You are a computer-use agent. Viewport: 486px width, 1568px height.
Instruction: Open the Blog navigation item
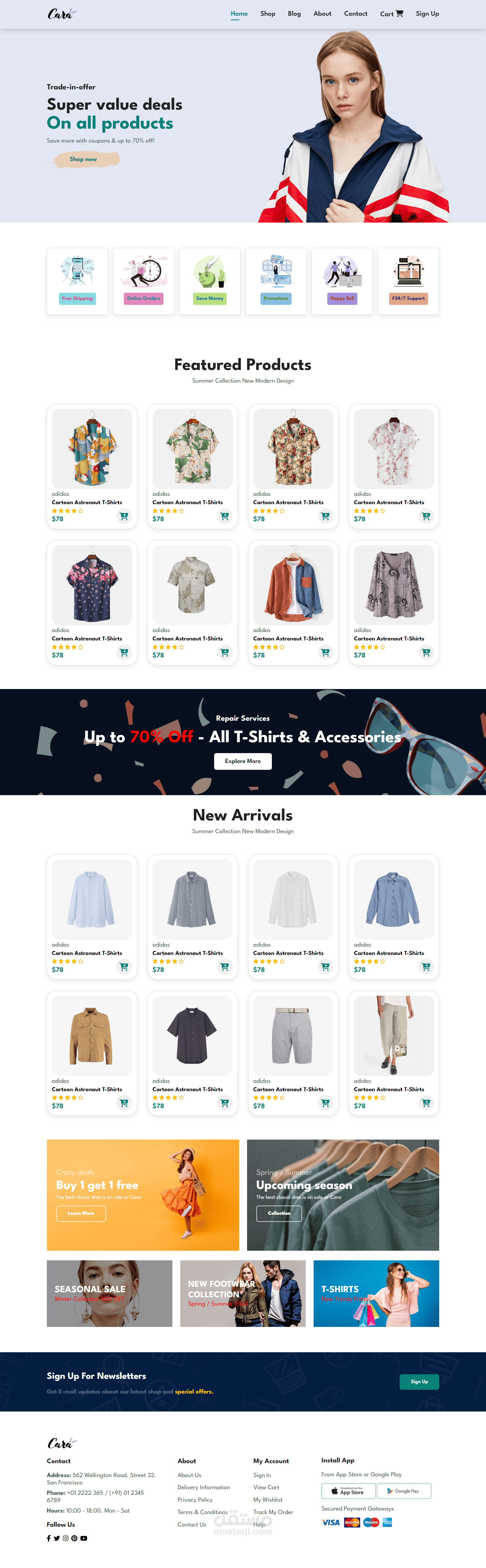click(294, 13)
